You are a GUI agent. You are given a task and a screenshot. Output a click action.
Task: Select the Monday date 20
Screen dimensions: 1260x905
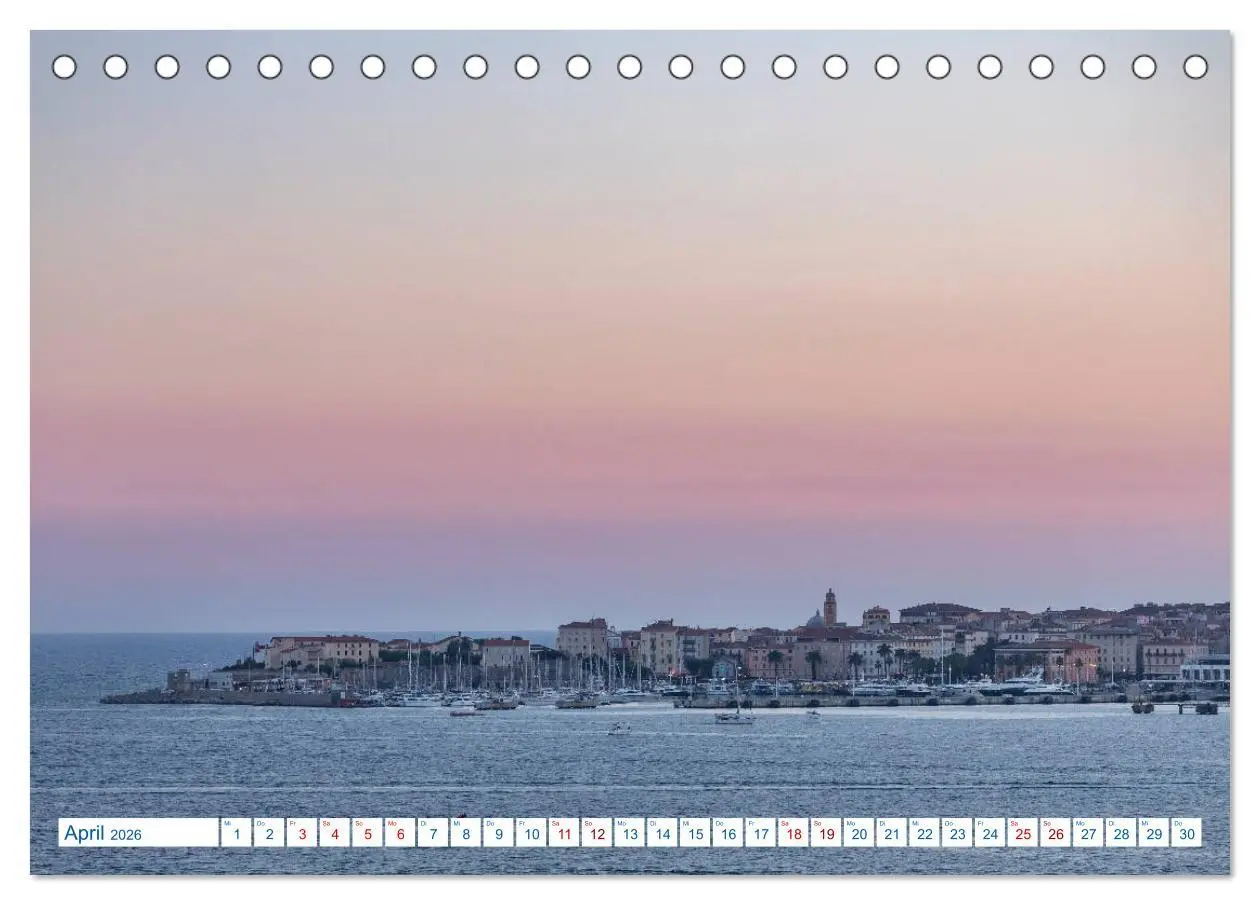(x=858, y=833)
